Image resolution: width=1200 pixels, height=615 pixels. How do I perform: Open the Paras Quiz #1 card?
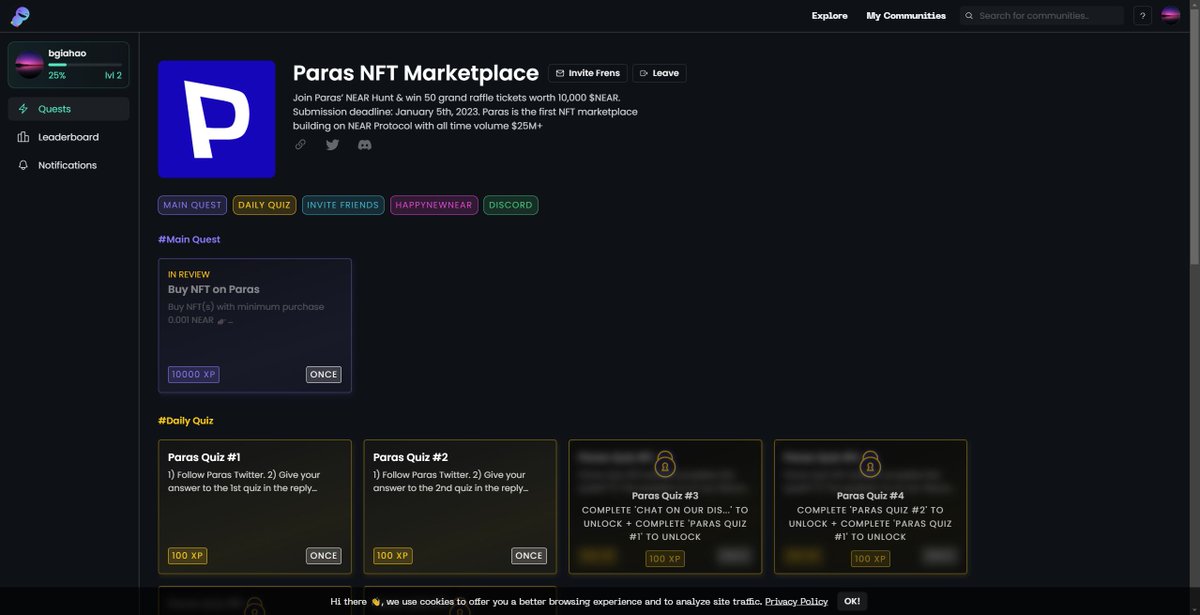[255, 507]
